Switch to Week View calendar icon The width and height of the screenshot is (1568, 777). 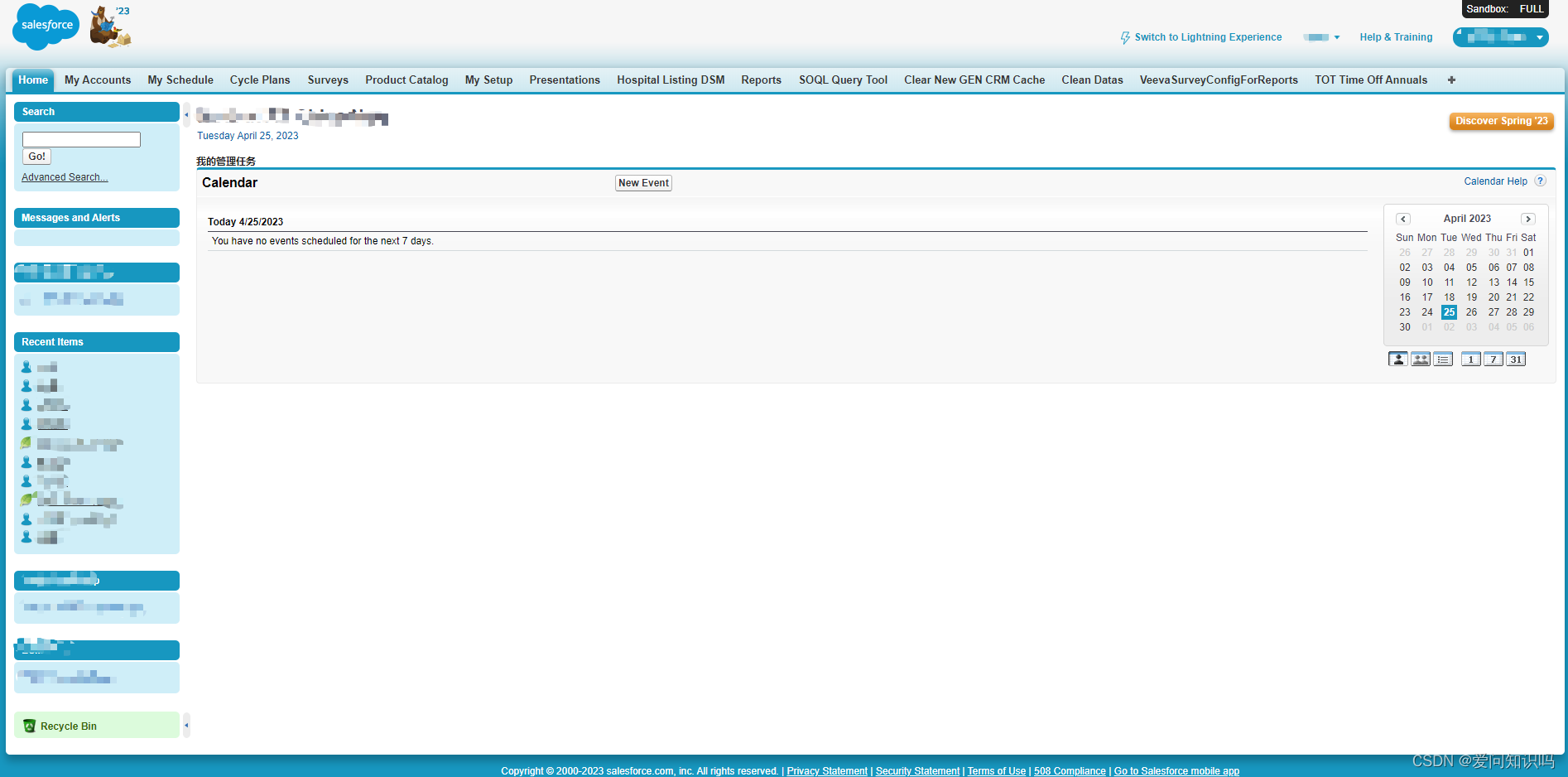[1493, 359]
